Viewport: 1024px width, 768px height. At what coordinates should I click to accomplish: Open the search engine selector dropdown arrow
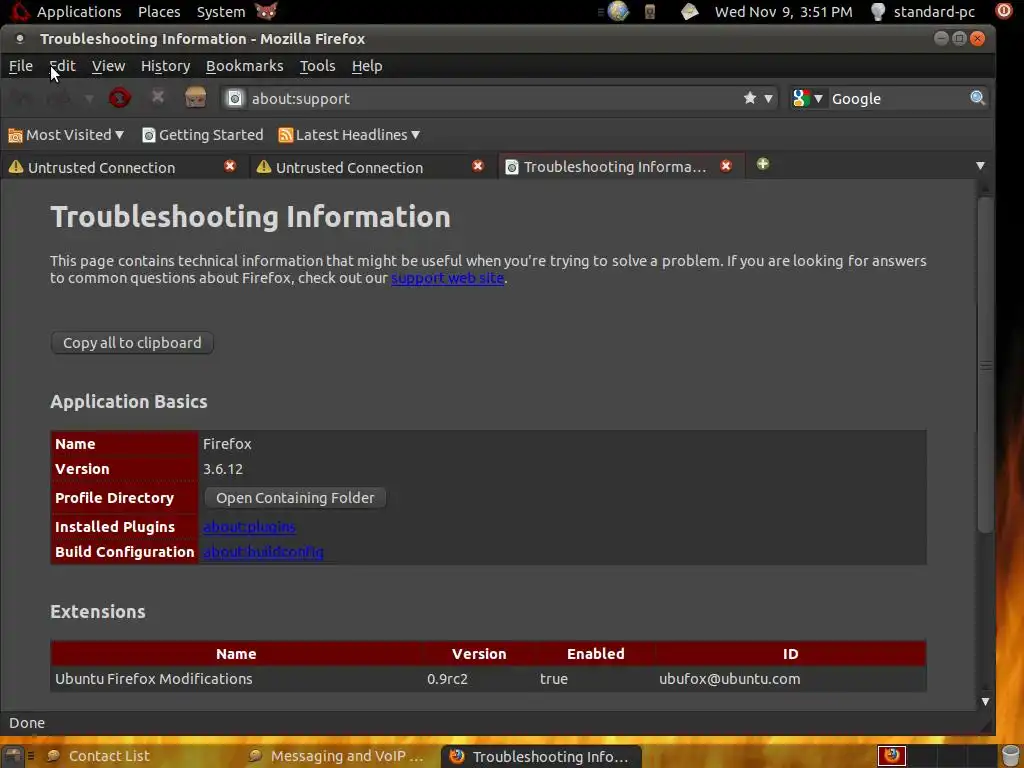818,99
